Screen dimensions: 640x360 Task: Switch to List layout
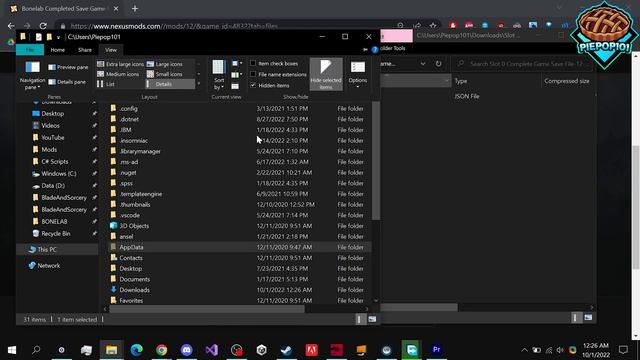tap(106, 84)
